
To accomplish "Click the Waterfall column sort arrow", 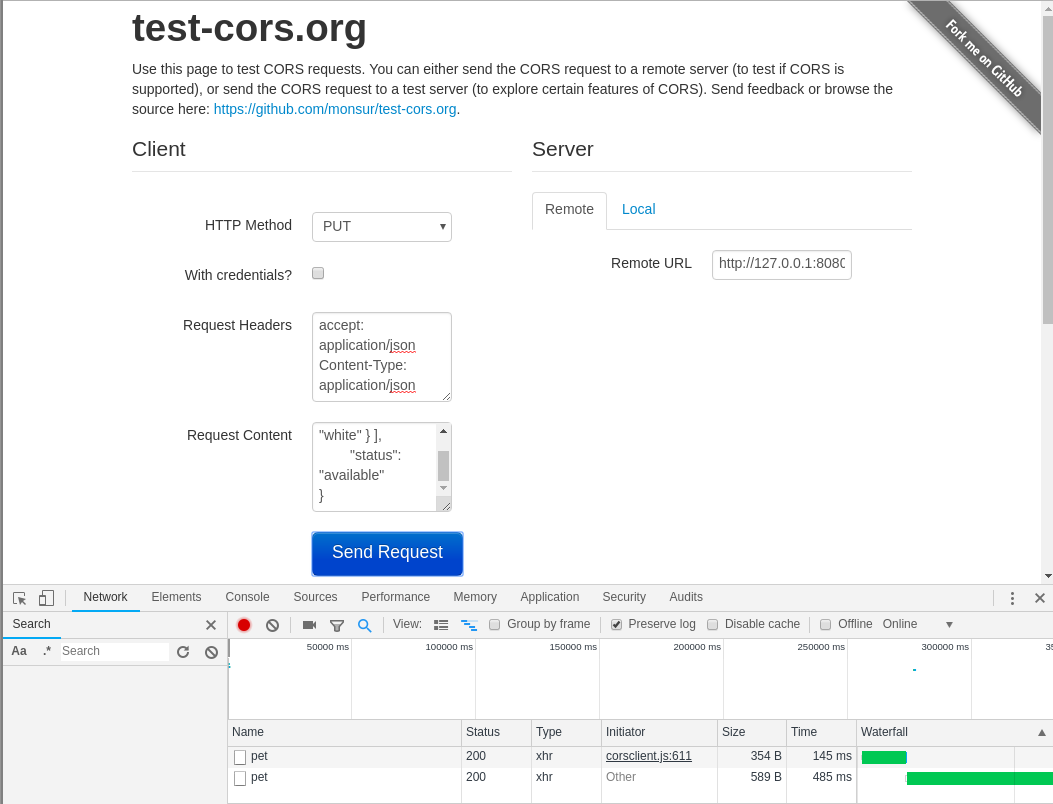I will coord(1042,732).
